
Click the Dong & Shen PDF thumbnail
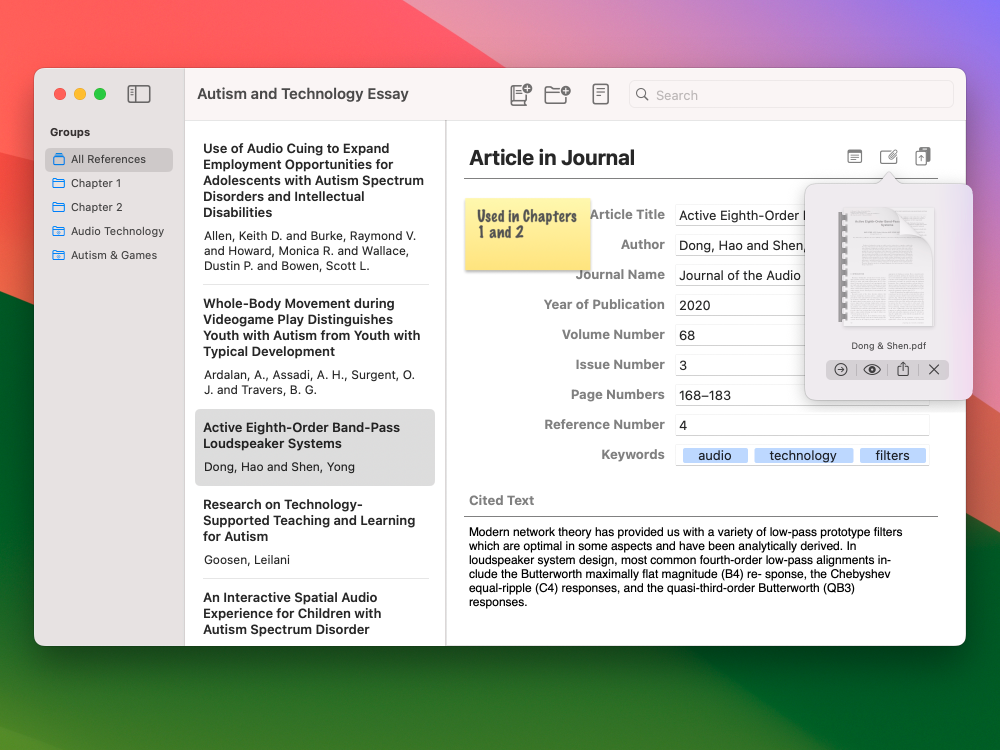[x=888, y=267]
